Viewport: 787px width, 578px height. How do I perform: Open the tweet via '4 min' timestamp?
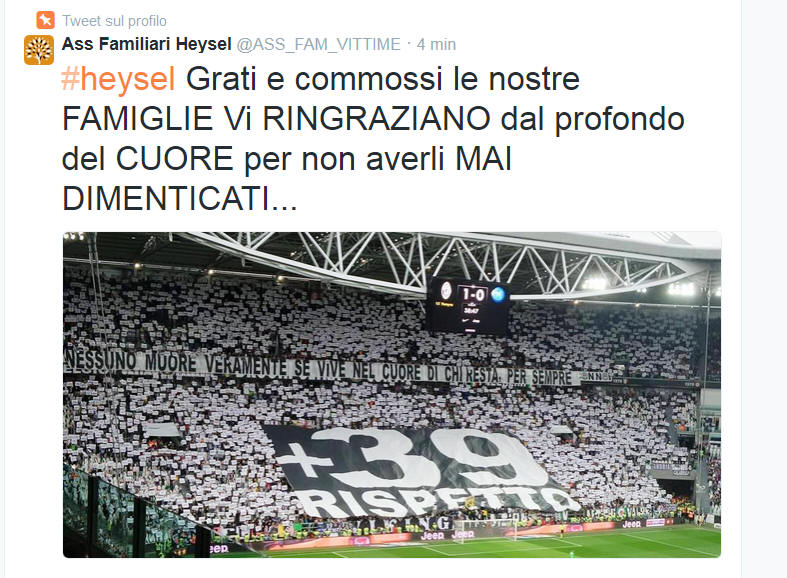(436, 44)
